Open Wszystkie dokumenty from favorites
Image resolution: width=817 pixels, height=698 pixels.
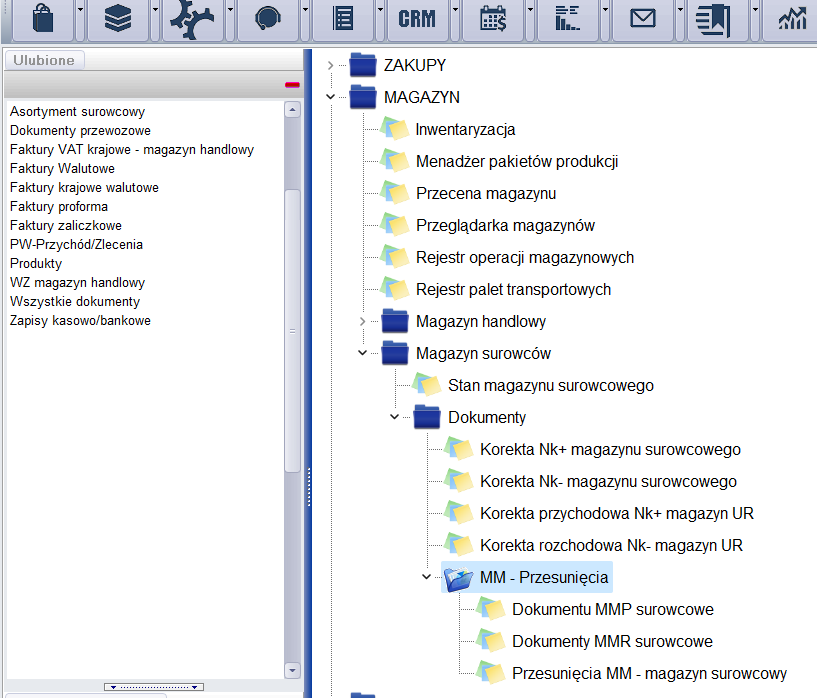(75, 302)
